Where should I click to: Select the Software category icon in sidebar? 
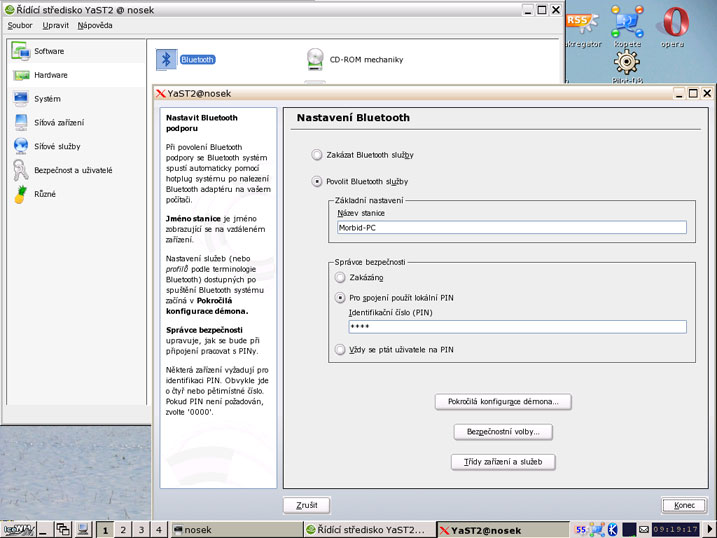point(21,51)
